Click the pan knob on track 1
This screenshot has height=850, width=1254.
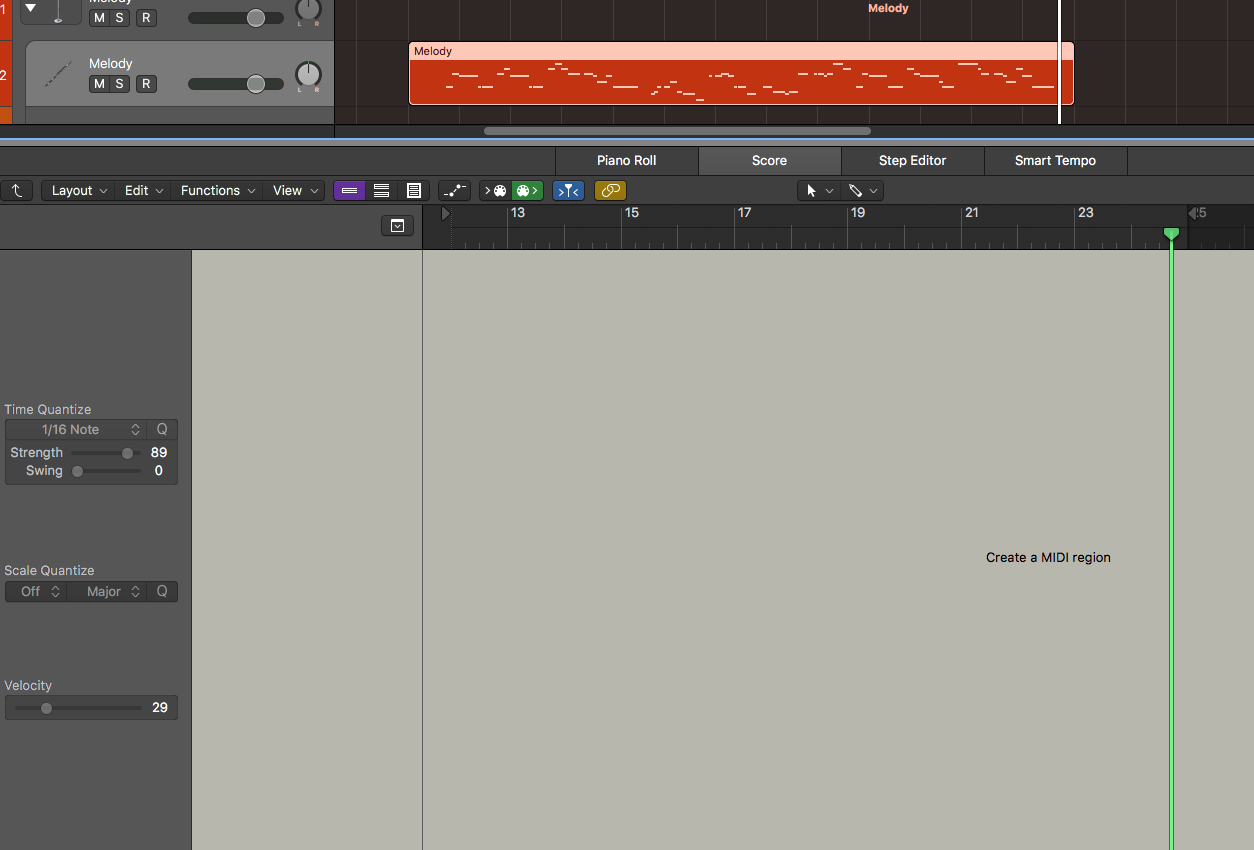point(308,10)
